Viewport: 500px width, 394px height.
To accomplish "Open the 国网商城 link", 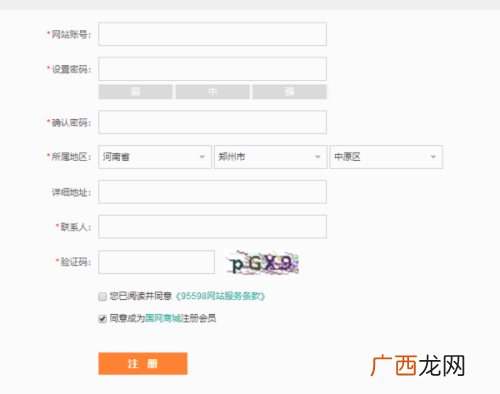I will click(x=163, y=318).
